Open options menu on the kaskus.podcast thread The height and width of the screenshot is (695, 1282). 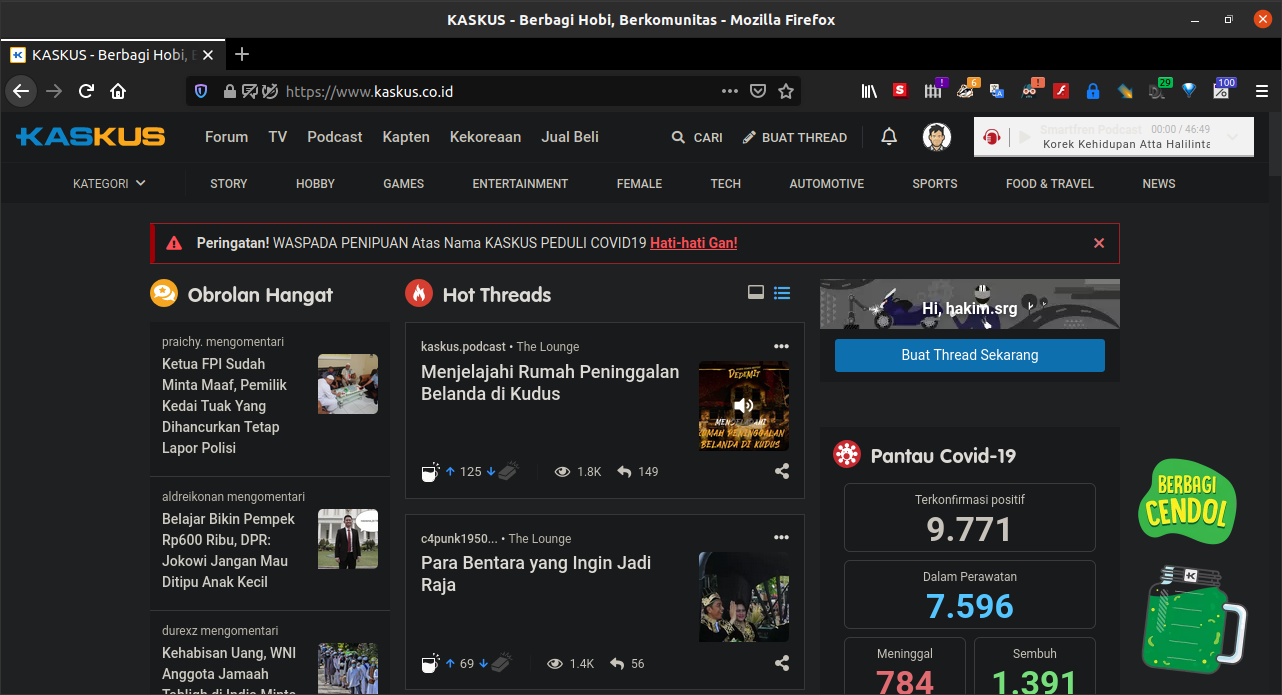click(781, 346)
